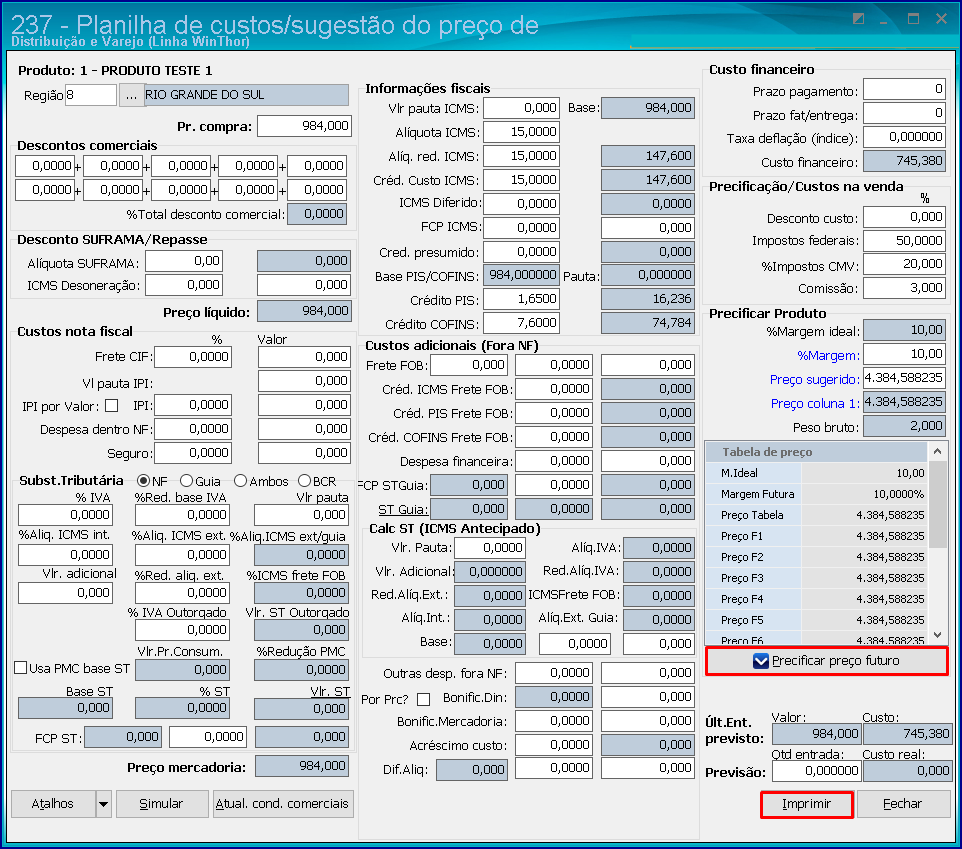Image resolution: width=962 pixels, height=849 pixels.
Task: Click the Taxa deflação (índice) field
Action: 904,137
